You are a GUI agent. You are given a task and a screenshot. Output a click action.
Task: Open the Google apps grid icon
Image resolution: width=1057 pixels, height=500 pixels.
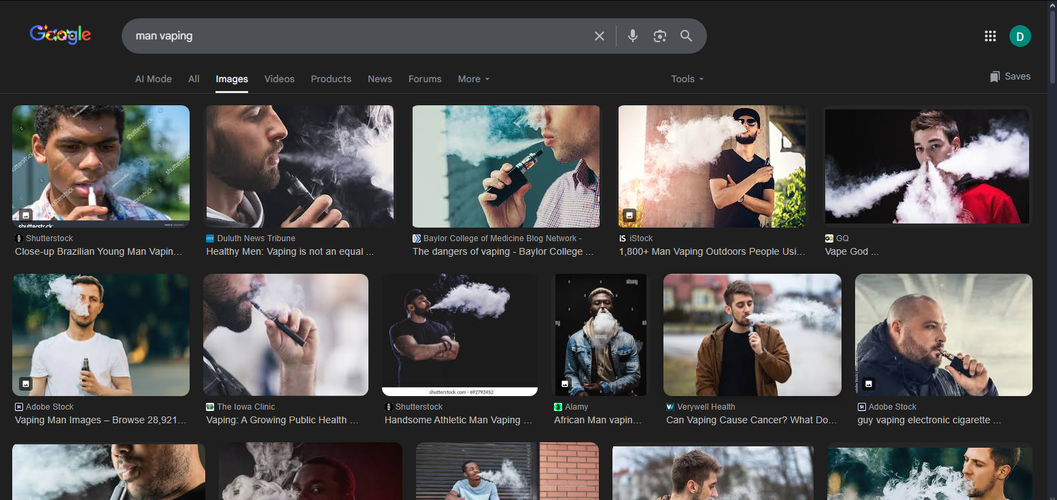990,36
